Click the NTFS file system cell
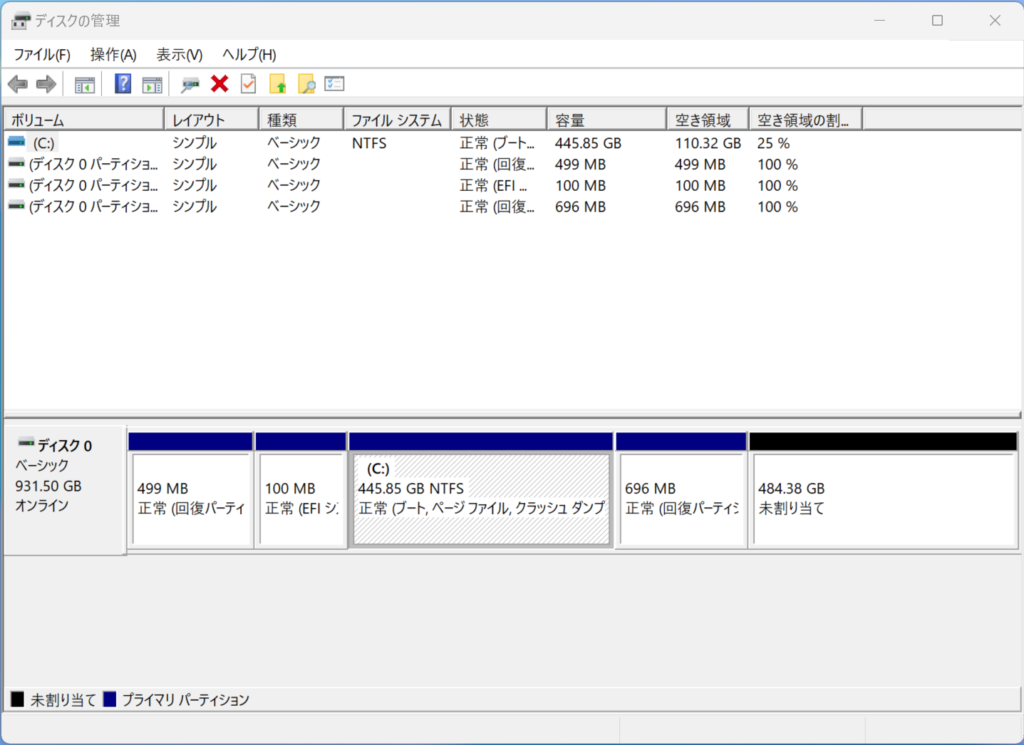The height and width of the screenshot is (745, 1024). 369,143
